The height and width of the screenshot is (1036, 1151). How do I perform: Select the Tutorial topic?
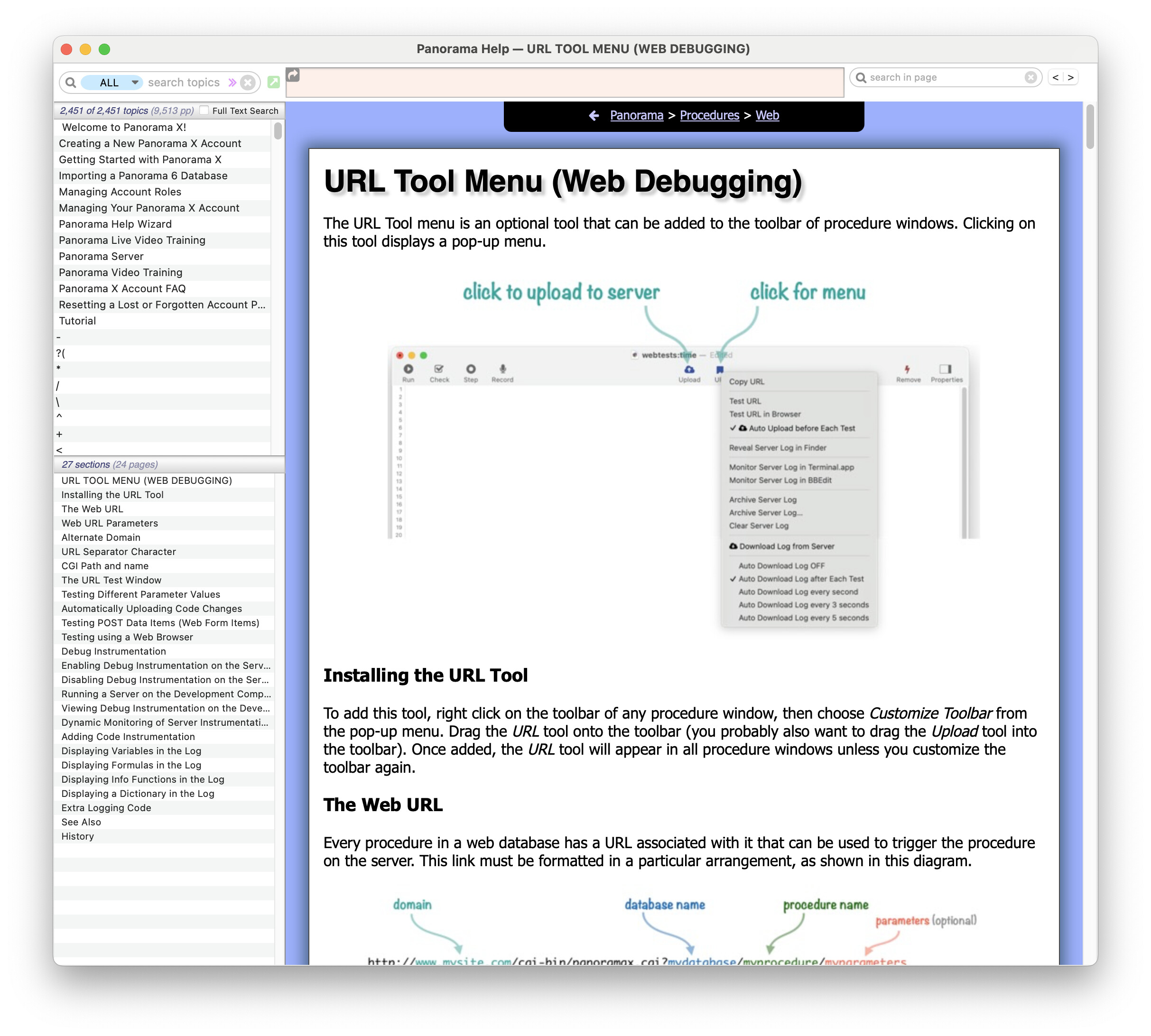tap(77, 321)
